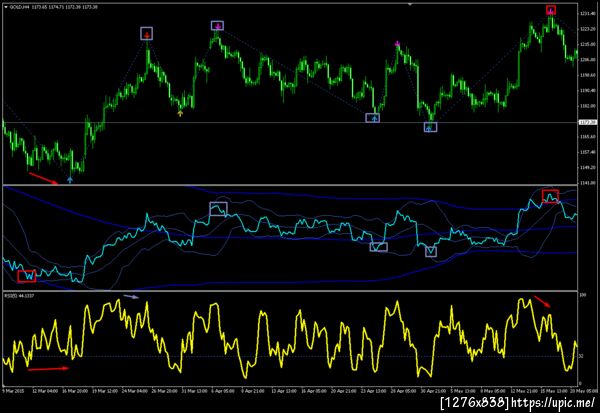Click the 1223.20 price scale label

tap(588, 29)
